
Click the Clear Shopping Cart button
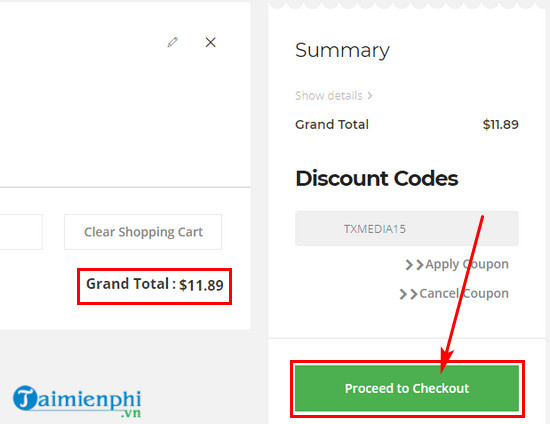pyautogui.click(x=143, y=232)
